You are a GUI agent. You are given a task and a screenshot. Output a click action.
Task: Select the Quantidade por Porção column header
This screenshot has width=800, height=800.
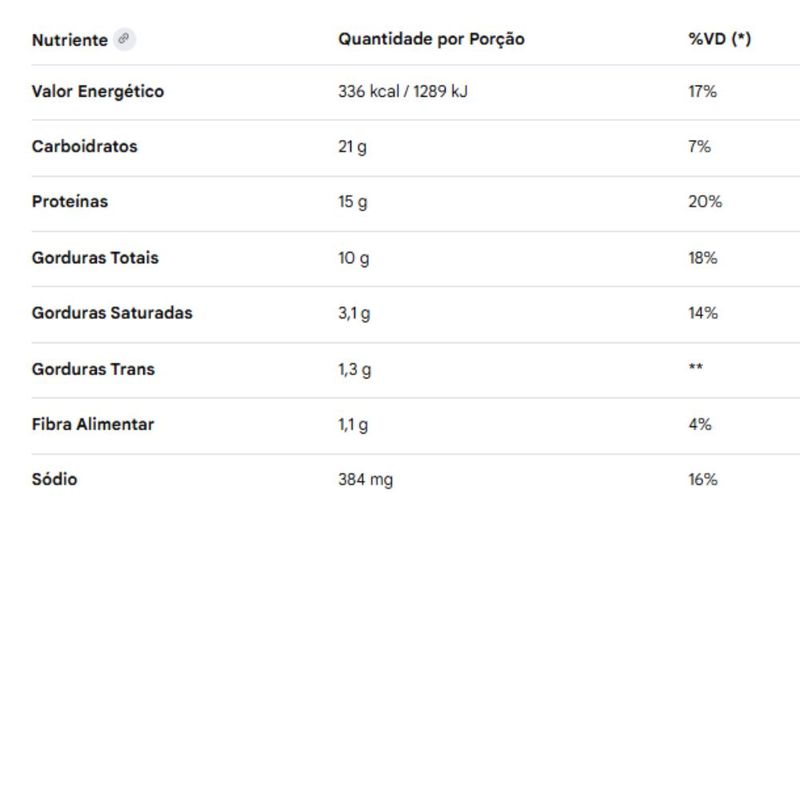(x=431, y=39)
